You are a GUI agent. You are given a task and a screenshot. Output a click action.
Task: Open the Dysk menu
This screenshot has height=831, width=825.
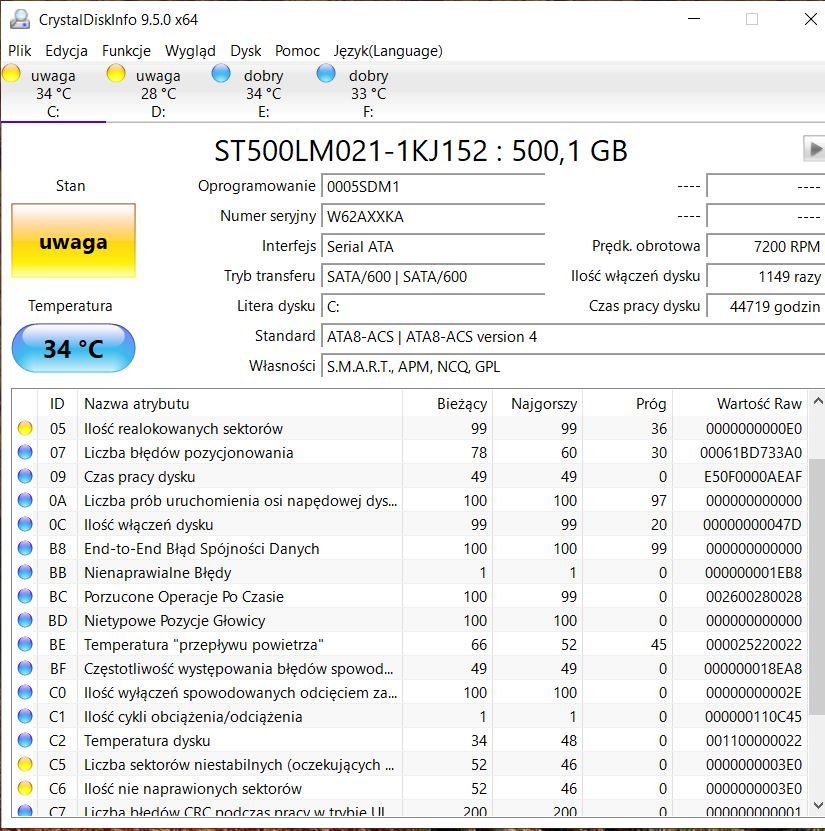[245, 51]
